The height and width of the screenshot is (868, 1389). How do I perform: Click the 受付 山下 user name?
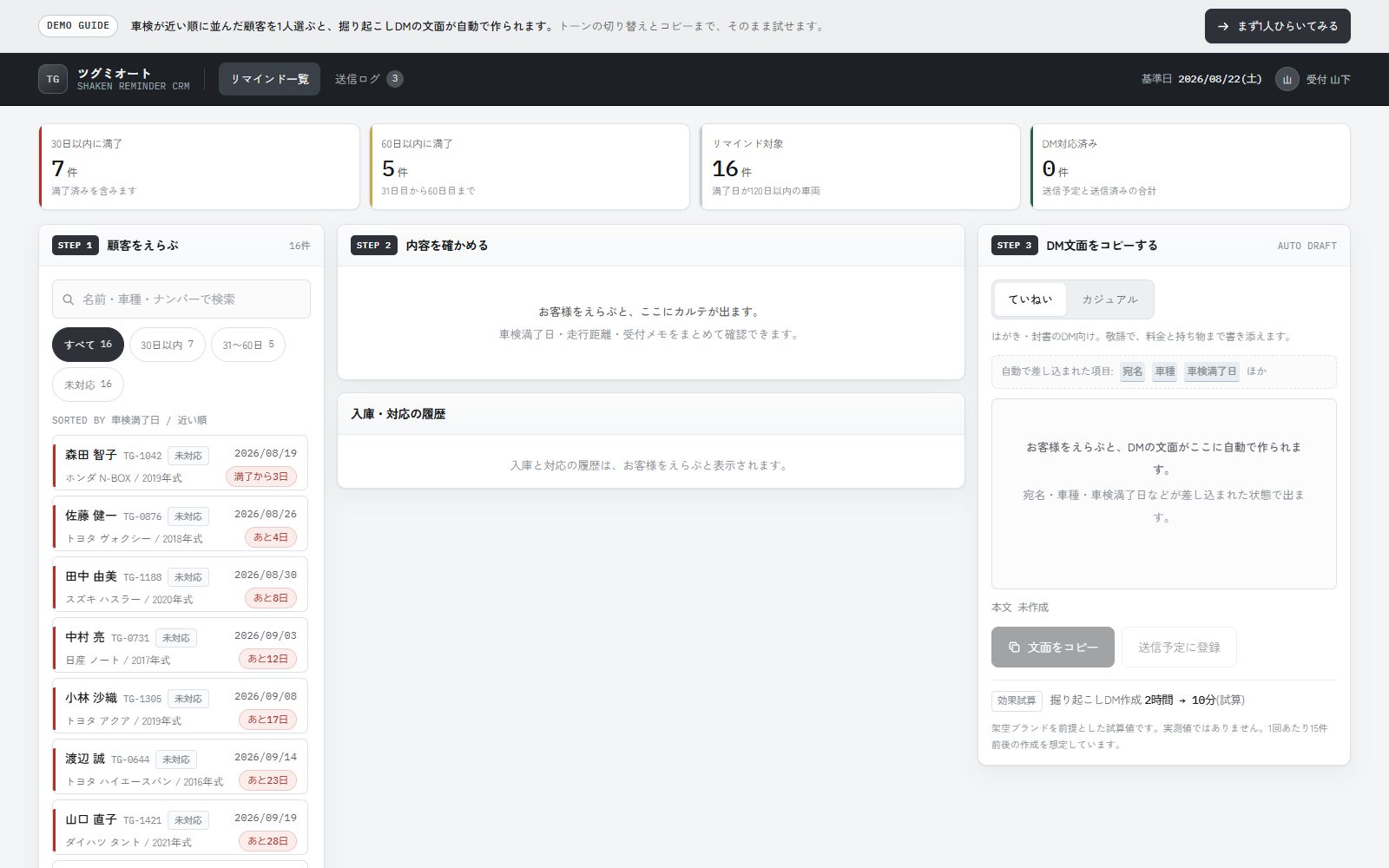[1328, 79]
